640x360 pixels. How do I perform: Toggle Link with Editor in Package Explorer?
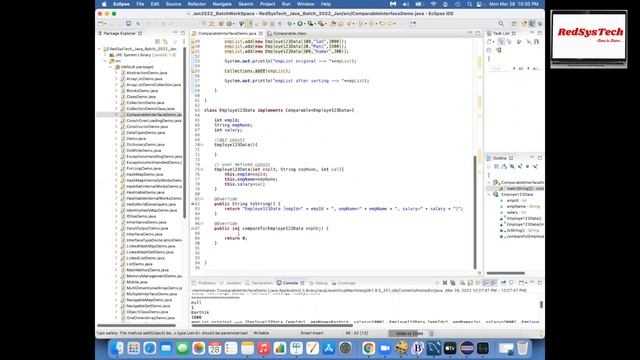pos(165,42)
